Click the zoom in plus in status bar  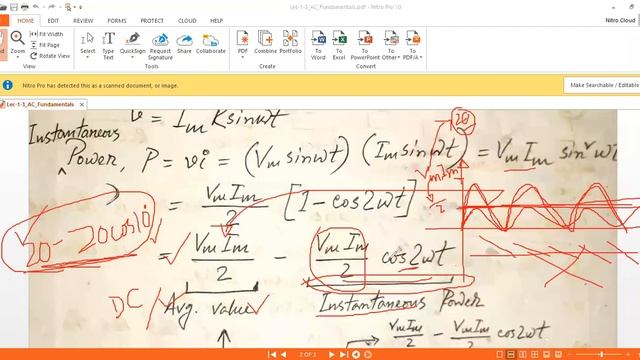click(629, 354)
